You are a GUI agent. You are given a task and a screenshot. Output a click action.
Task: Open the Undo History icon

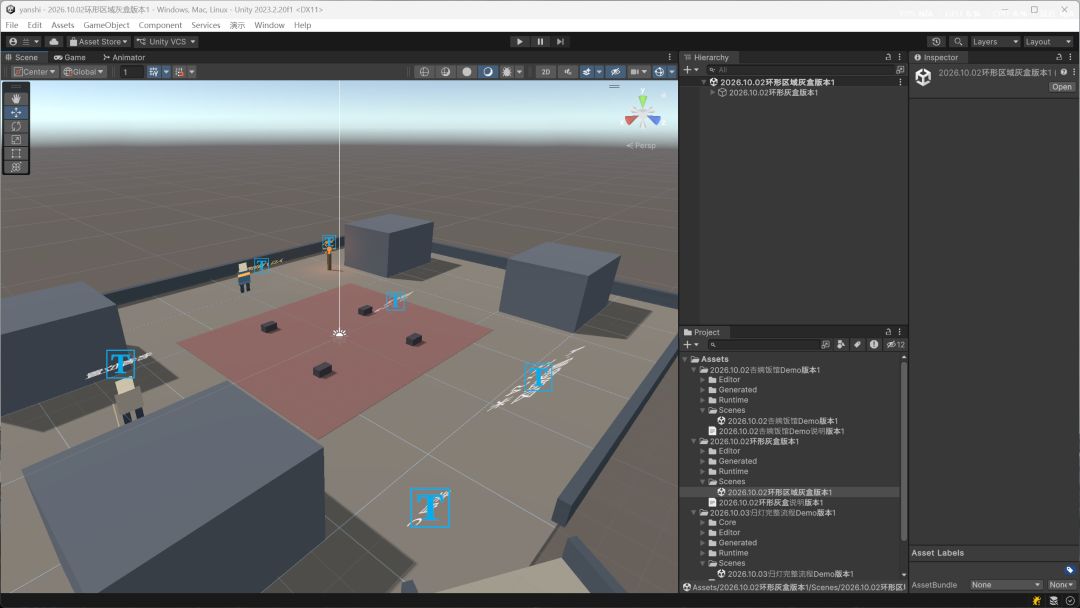[x=936, y=41]
